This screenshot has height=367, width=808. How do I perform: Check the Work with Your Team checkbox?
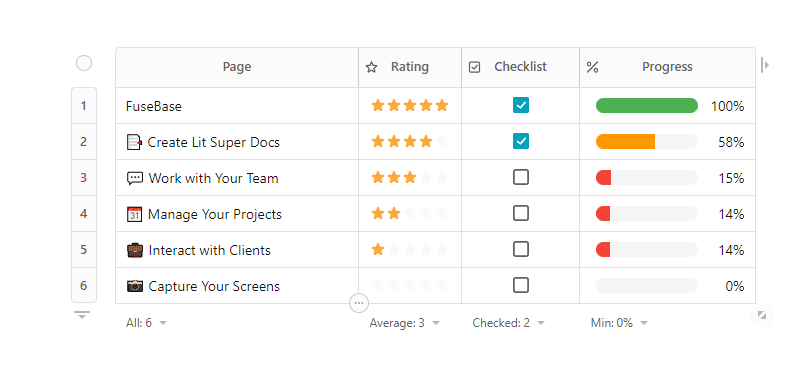tap(521, 177)
